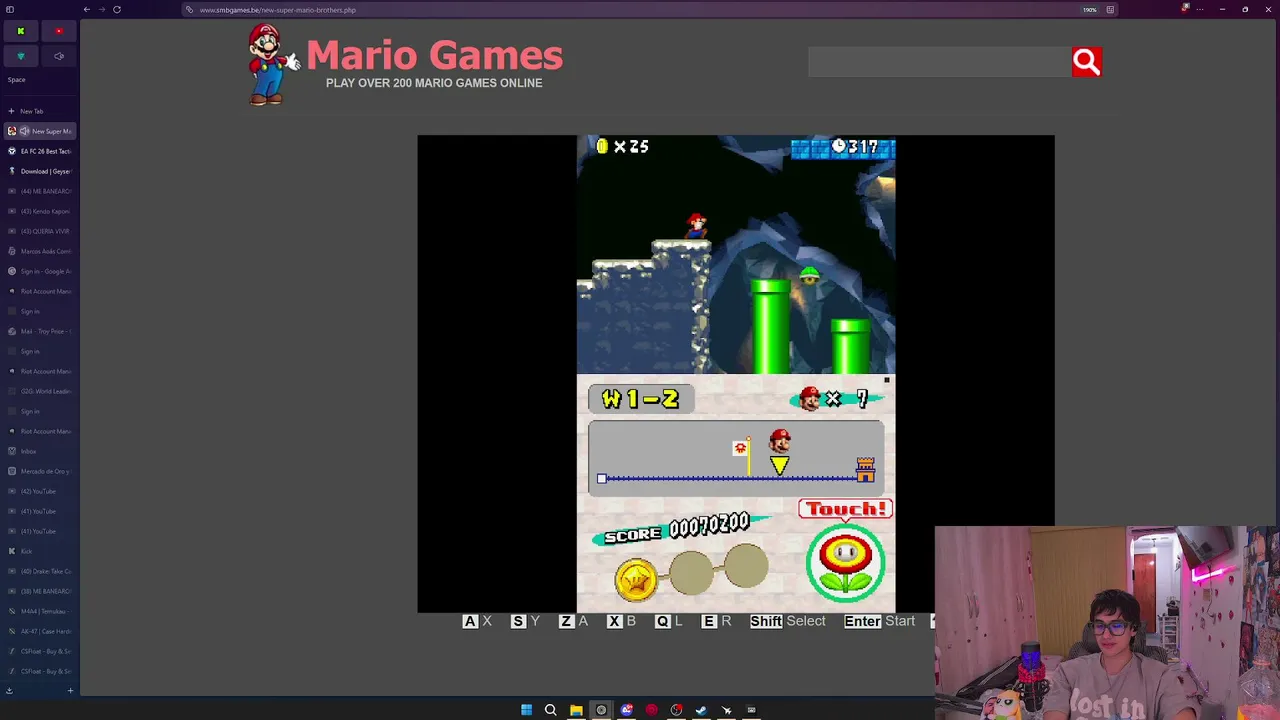Click the Mario lives icon

tap(810, 399)
